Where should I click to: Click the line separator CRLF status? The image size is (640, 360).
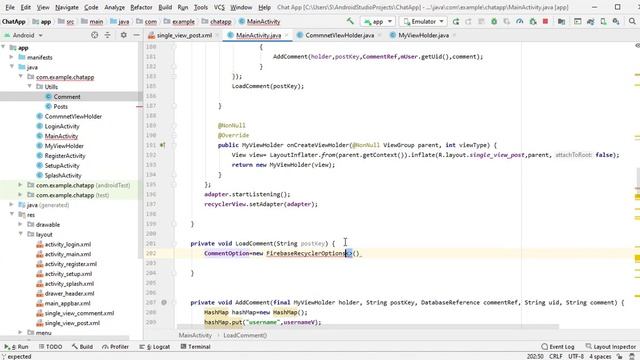pos(556,356)
